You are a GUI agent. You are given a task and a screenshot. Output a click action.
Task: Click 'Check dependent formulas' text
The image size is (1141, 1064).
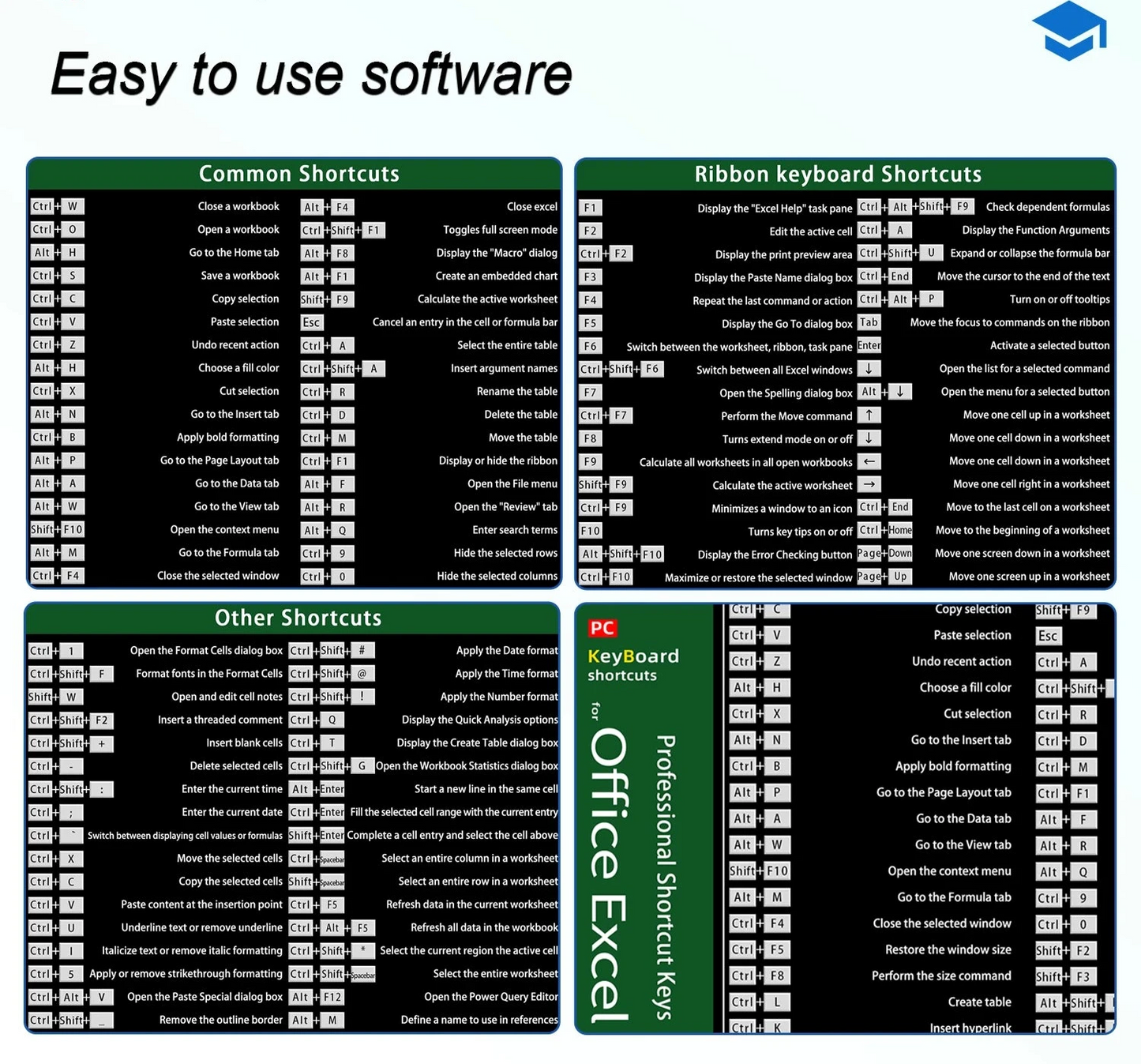point(1048,207)
